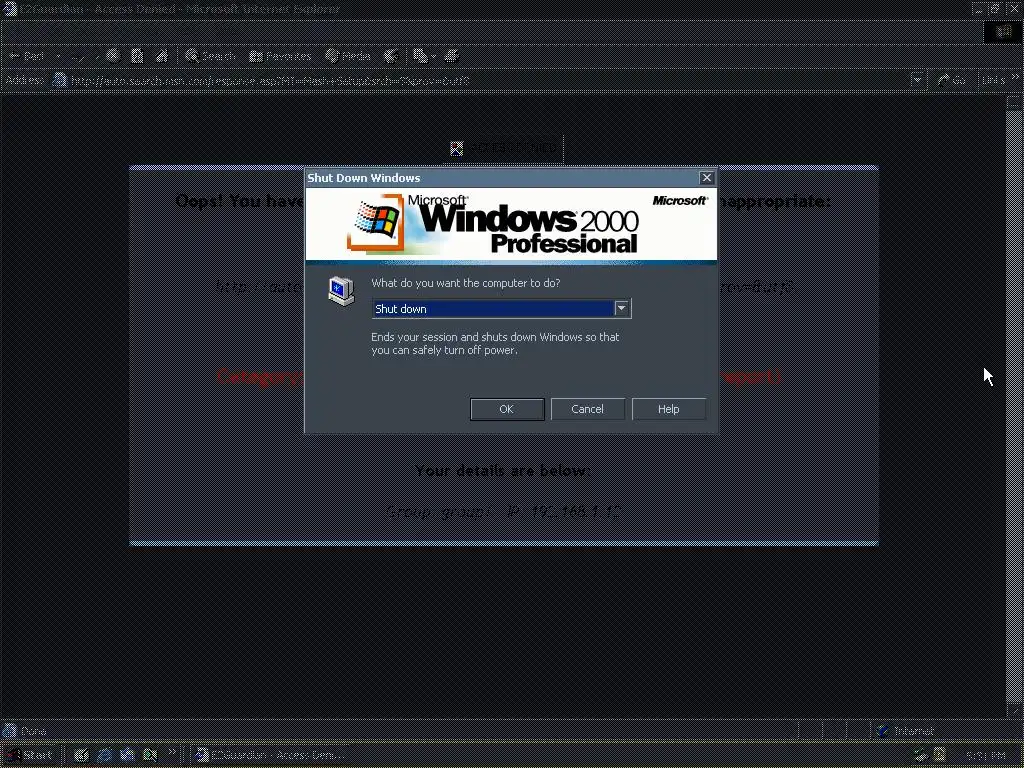Image resolution: width=1024 pixels, height=768 pixels.
Task: Click the 'What do you want the computer to do?' label
Action: pyautogui.click(x=466, y=283)
